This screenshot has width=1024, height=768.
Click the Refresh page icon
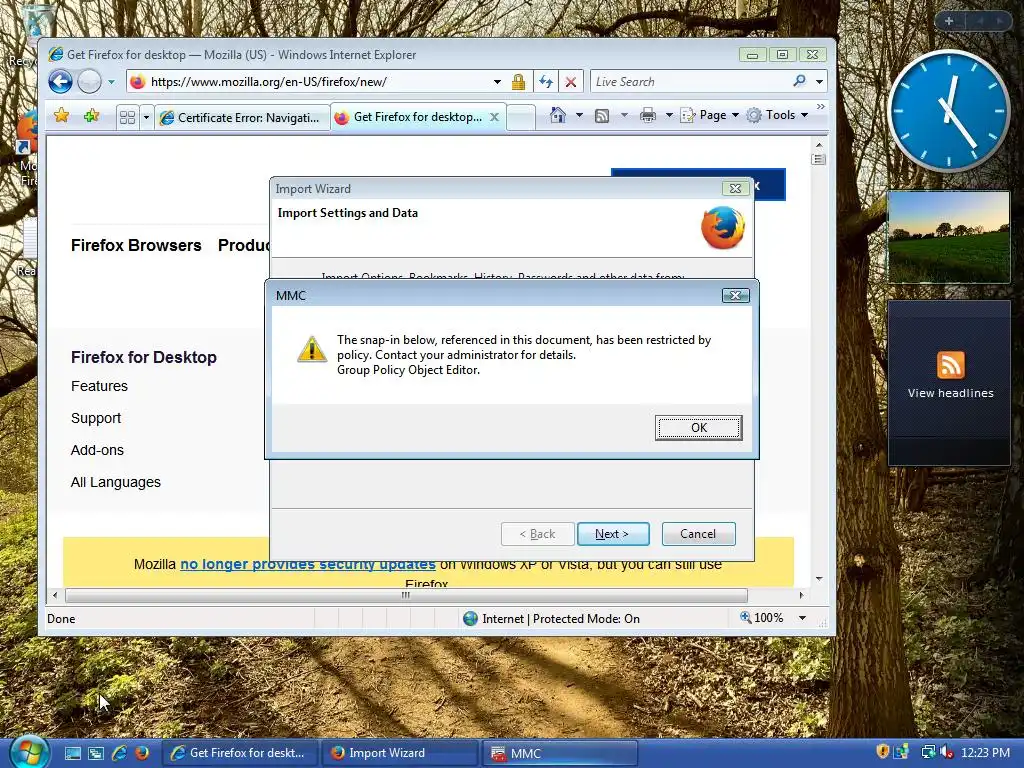[546, 82]
